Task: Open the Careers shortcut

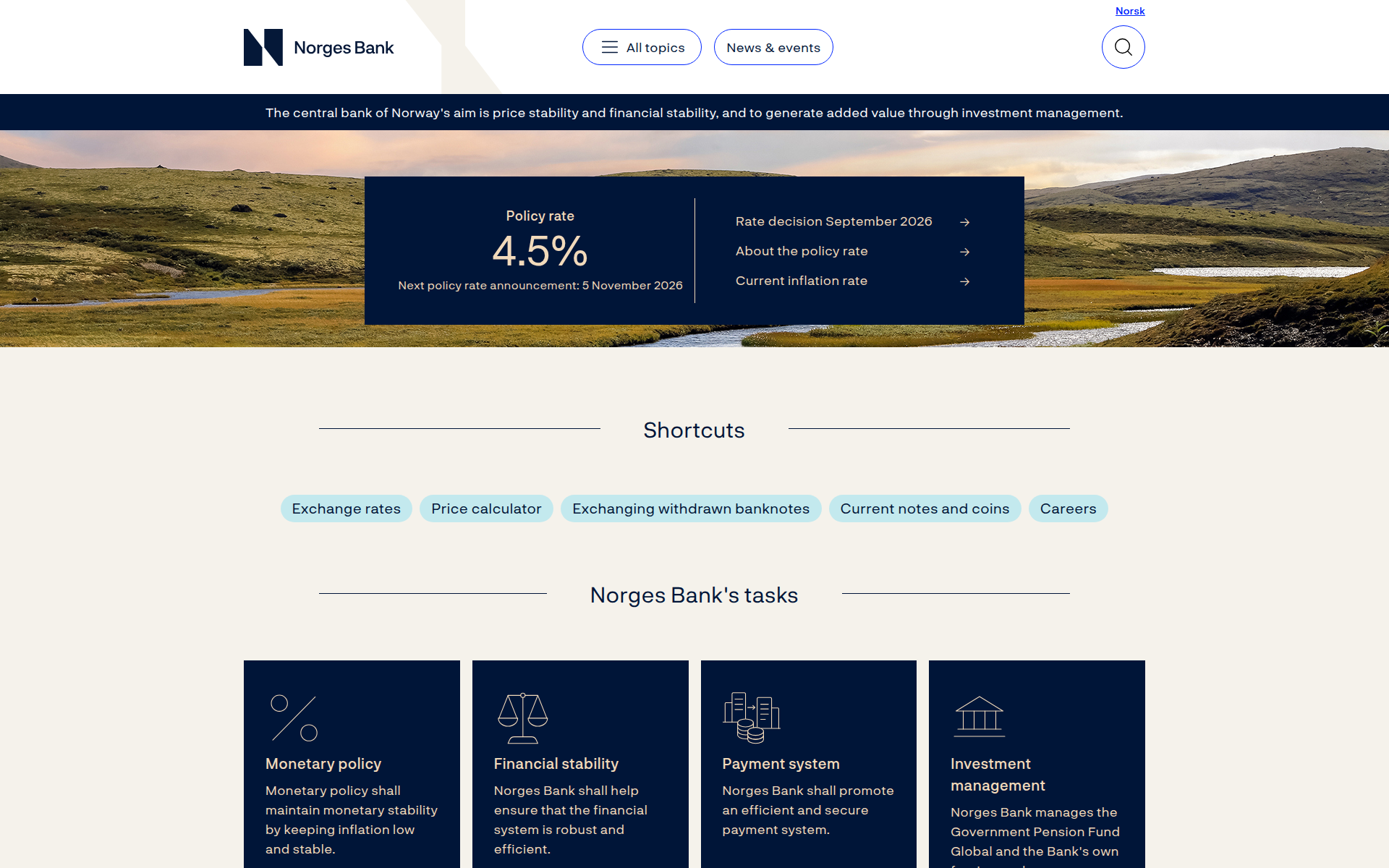Action: [x=1069, y=509]
